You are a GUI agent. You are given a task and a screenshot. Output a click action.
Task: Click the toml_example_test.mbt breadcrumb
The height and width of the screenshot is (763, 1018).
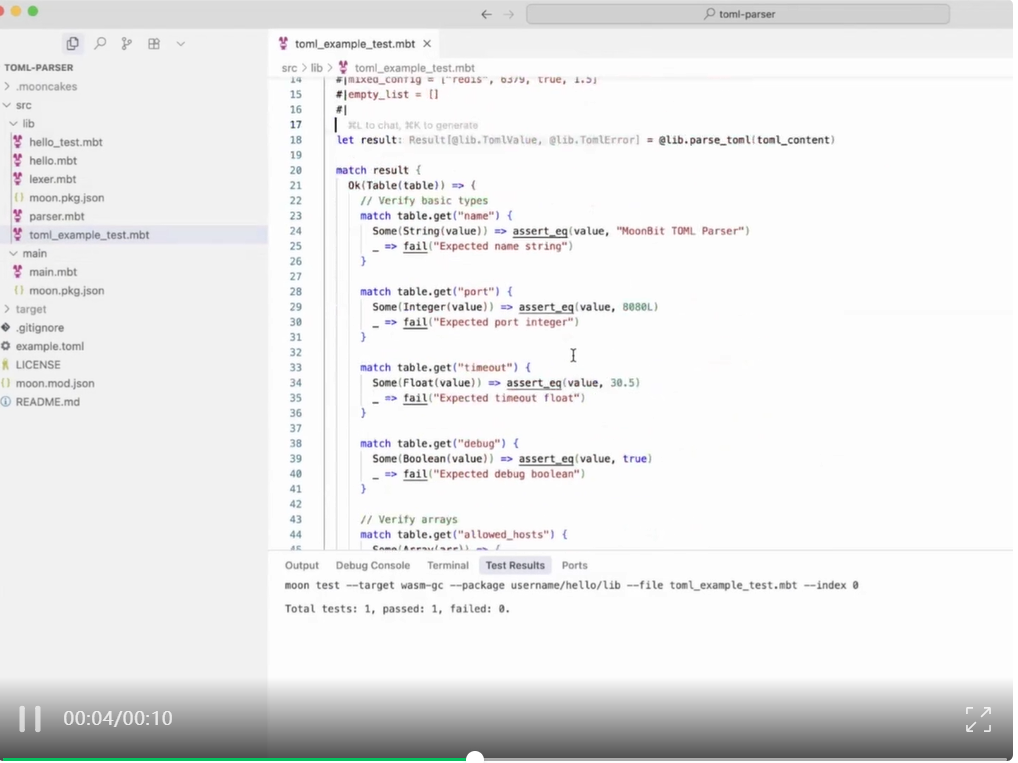point(414,68)
